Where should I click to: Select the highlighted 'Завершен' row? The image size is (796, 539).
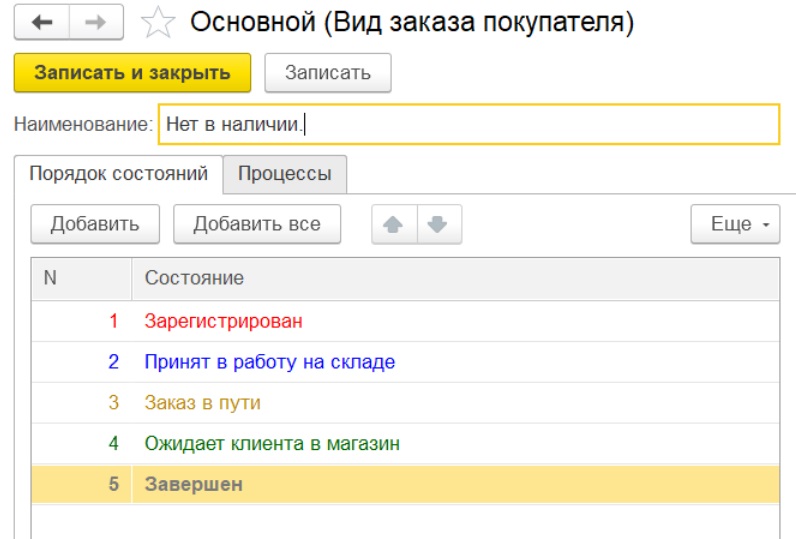point(193,484)
